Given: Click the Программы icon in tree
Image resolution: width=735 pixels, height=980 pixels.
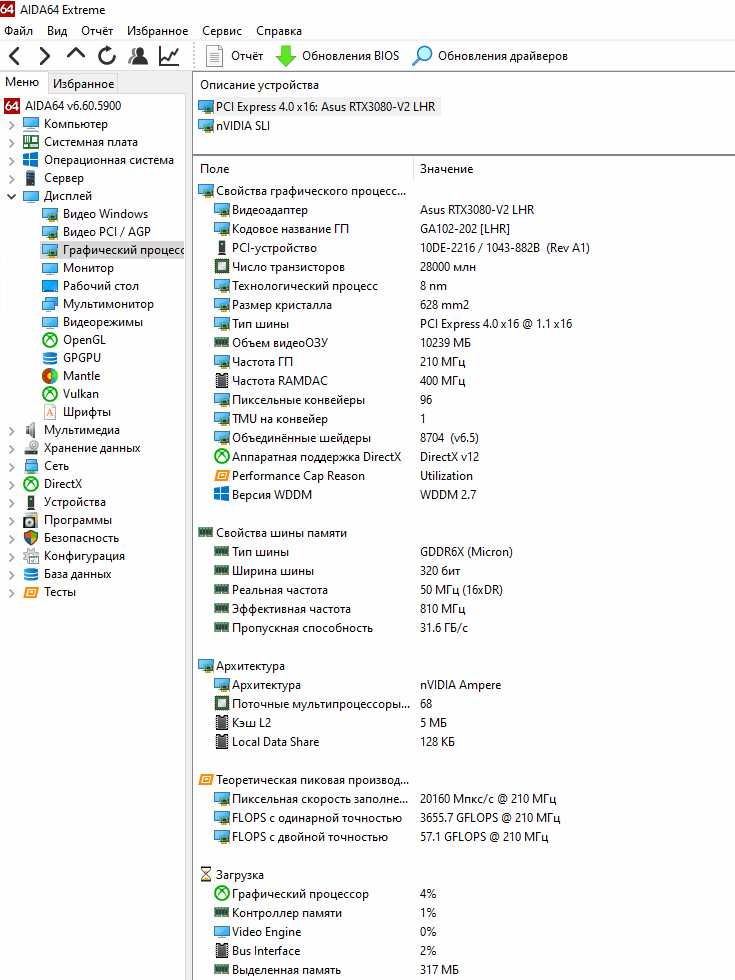Looking at the screenshot, I should click(31, 520).
